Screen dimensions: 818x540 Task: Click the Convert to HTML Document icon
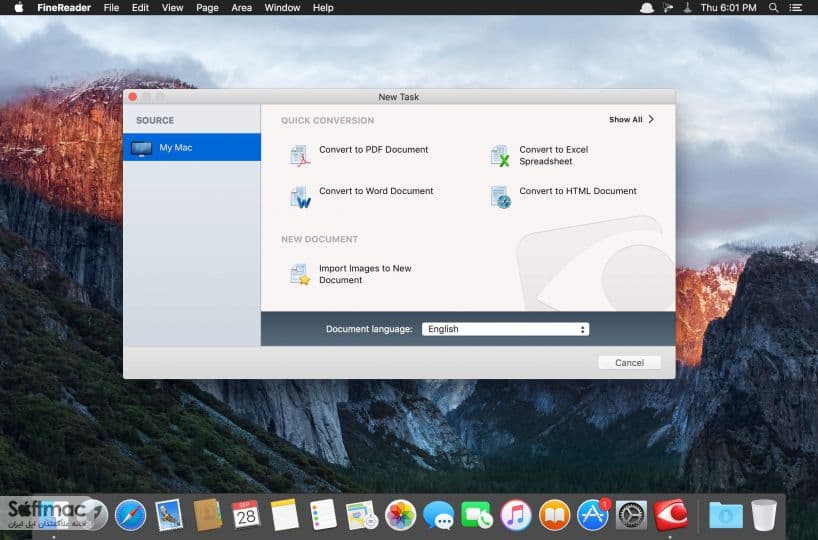point(501,197)
